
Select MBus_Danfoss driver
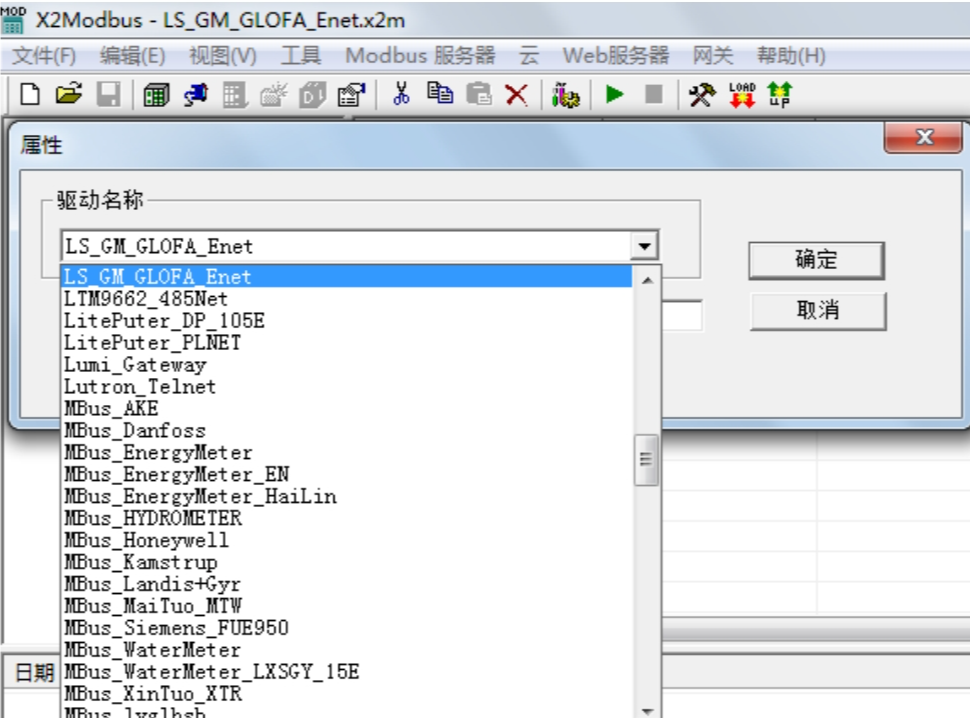coord(346,430)
